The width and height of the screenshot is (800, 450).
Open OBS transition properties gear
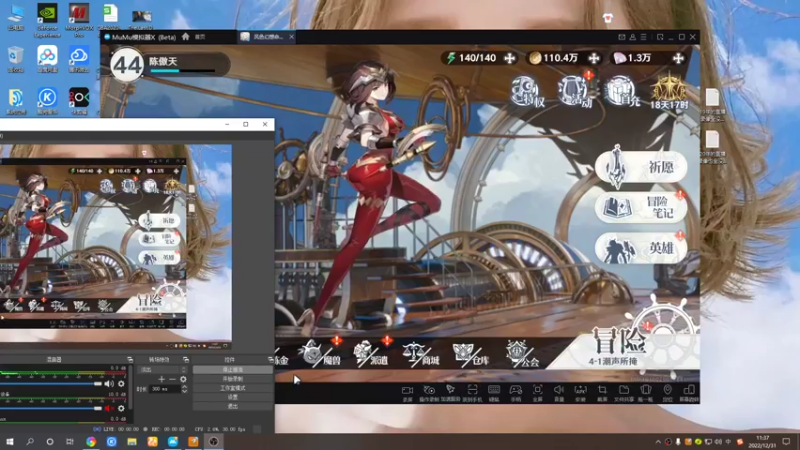183,379
